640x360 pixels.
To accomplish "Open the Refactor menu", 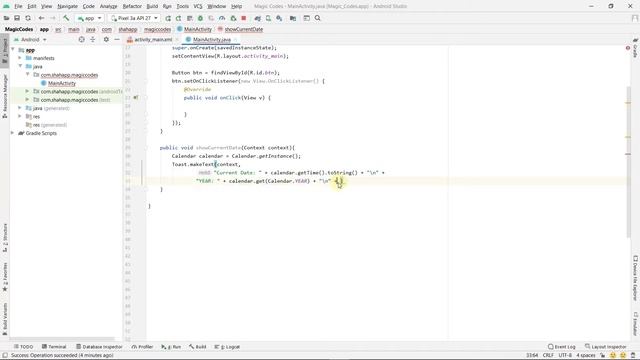I will coord(132,6).
